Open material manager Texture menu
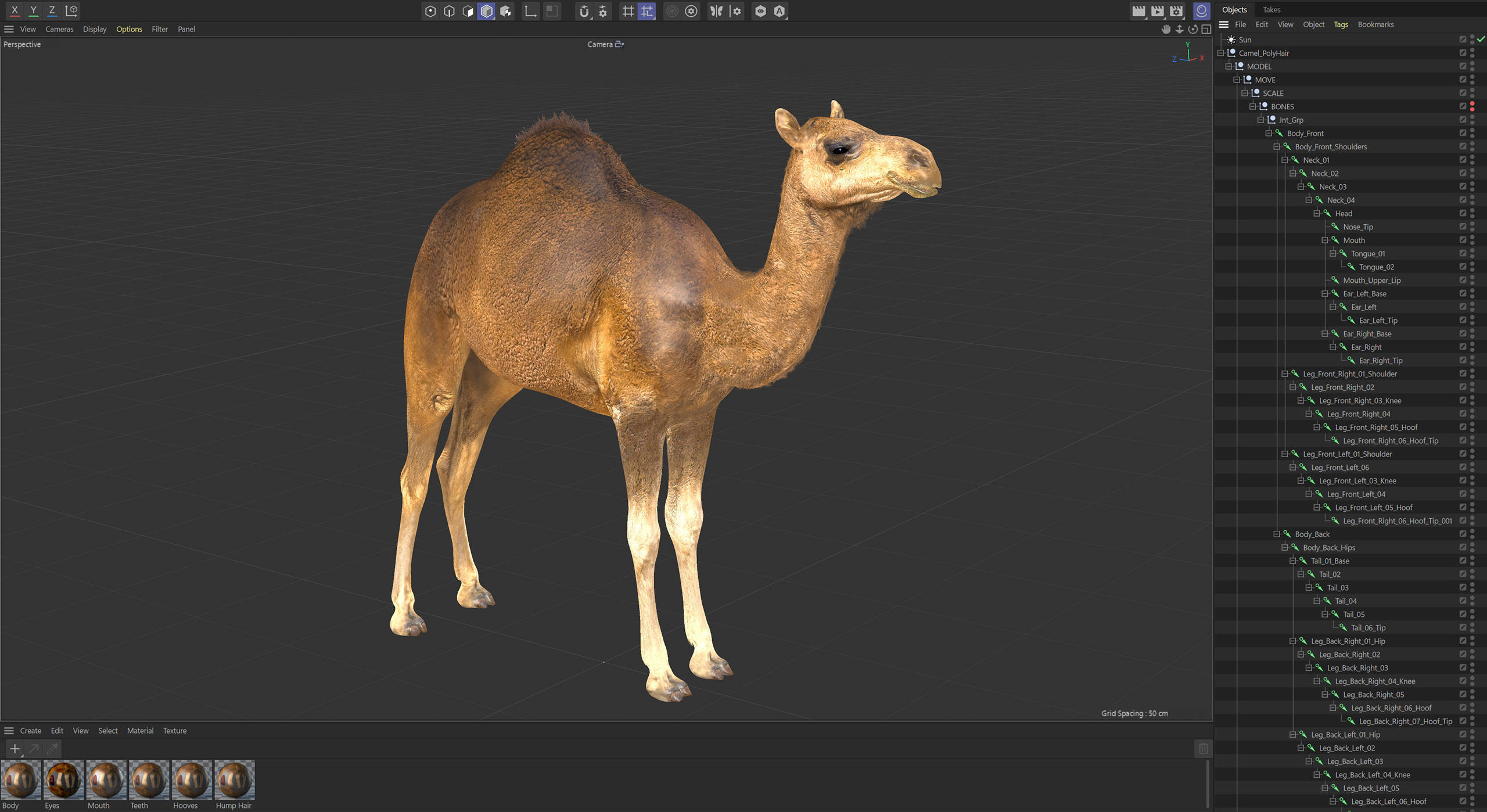This screenshot has height=812, width=1487. (175, 731)
